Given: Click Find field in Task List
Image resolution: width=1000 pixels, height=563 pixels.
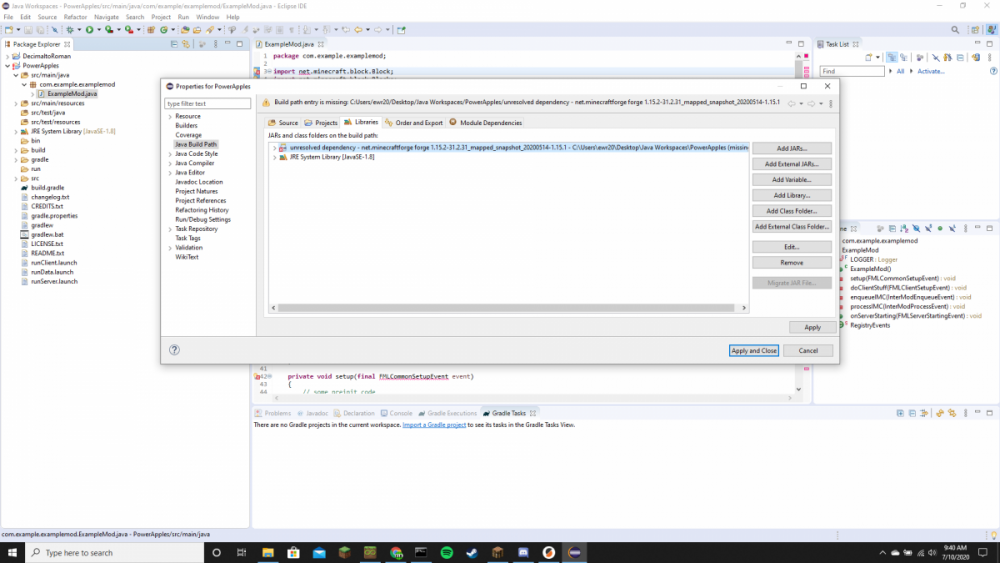Looking at the screenshot, I should pos(852,71).
